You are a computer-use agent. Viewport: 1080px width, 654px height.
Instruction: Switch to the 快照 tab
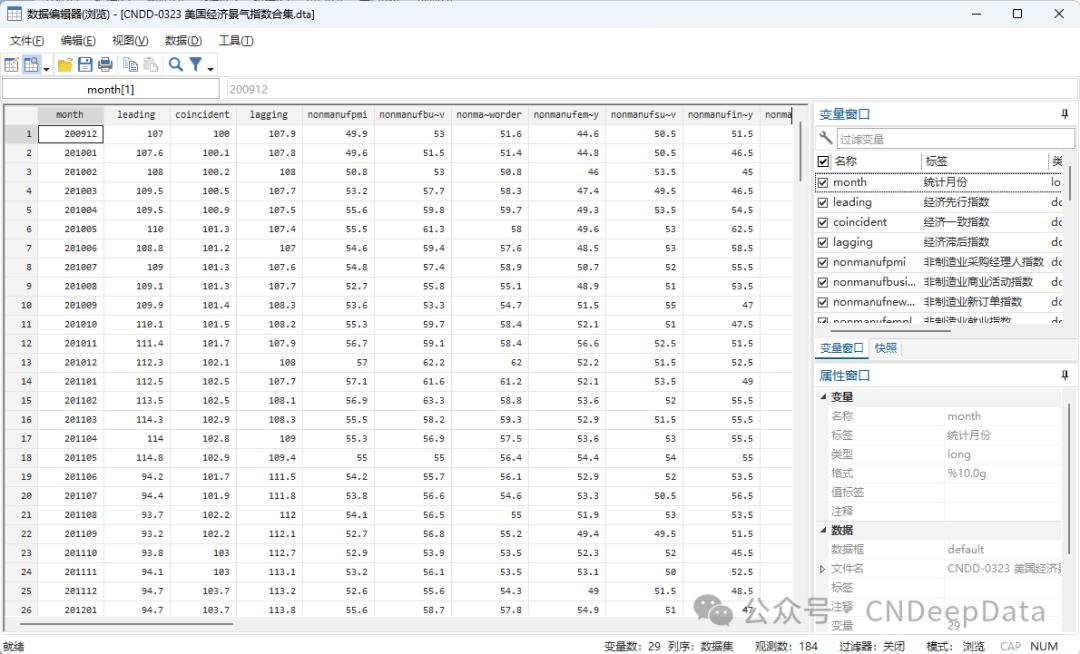pos(886,348)
